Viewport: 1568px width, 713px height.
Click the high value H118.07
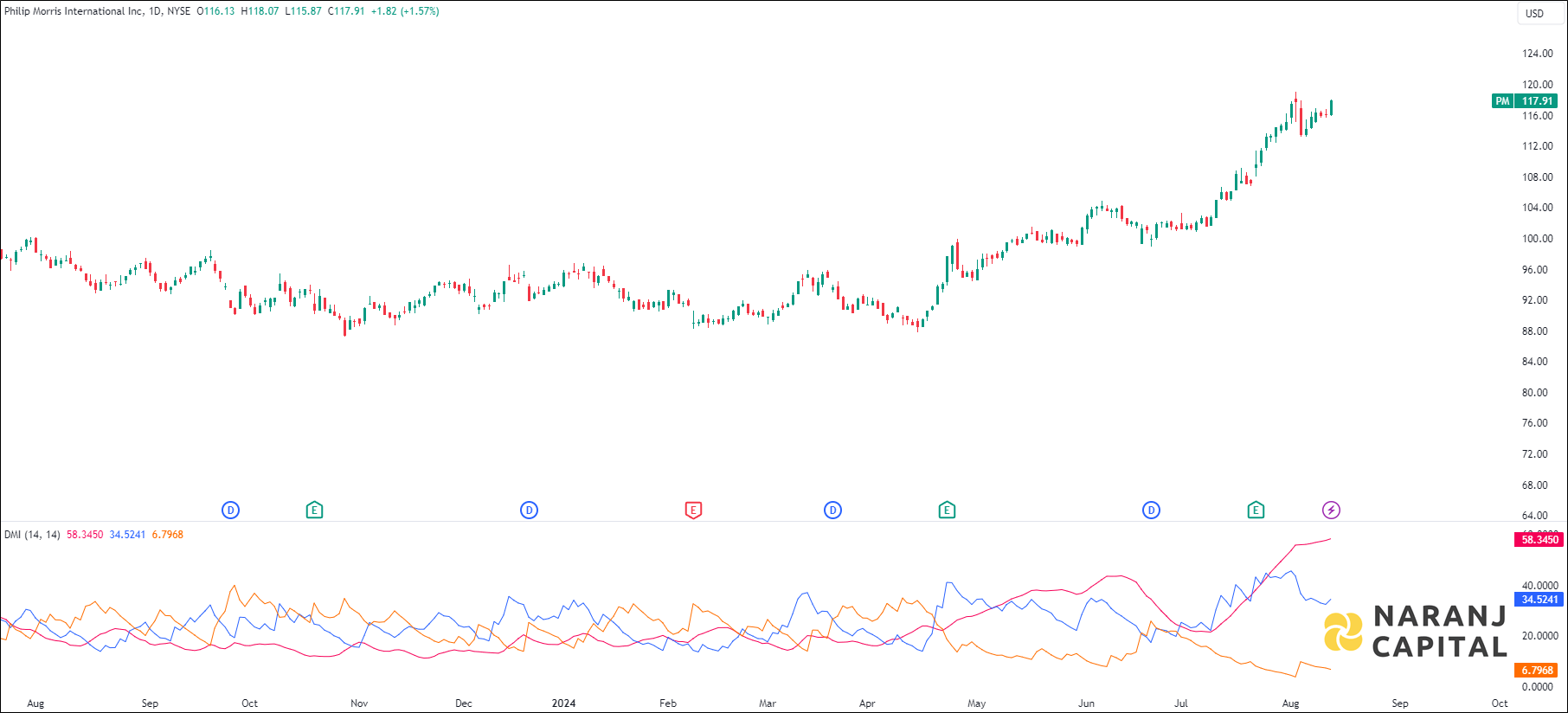[260, 11]
